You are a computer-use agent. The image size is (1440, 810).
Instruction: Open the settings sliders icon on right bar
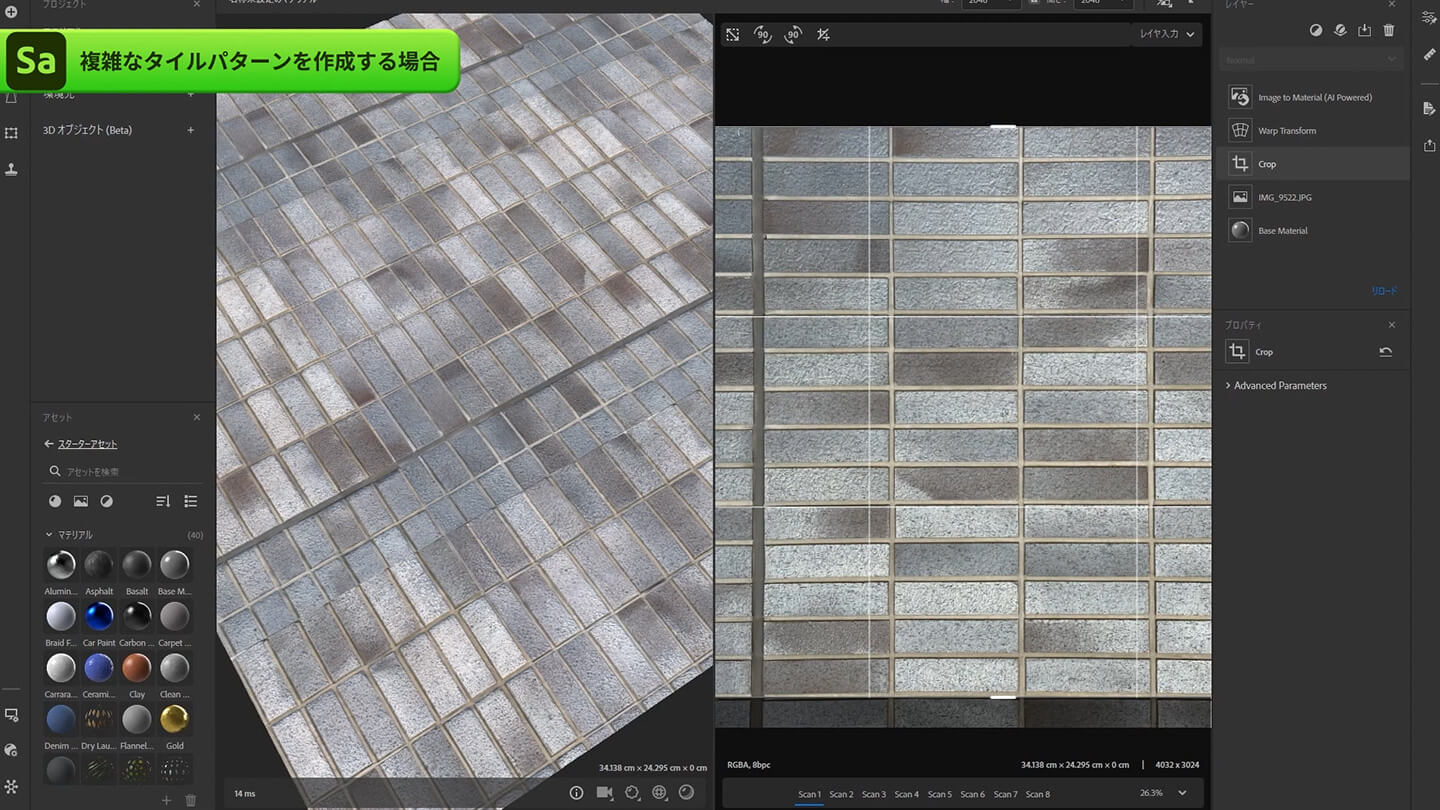(x=1429, y=17)
